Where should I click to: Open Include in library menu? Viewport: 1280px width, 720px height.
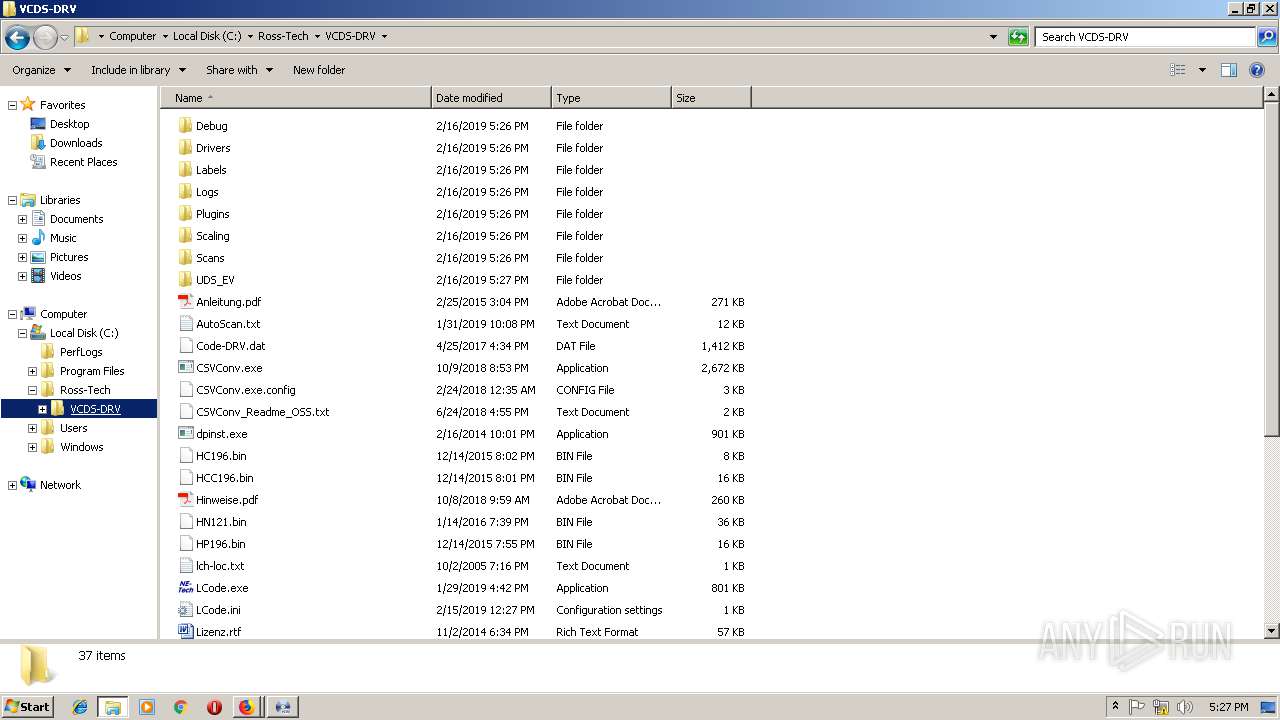138,70
